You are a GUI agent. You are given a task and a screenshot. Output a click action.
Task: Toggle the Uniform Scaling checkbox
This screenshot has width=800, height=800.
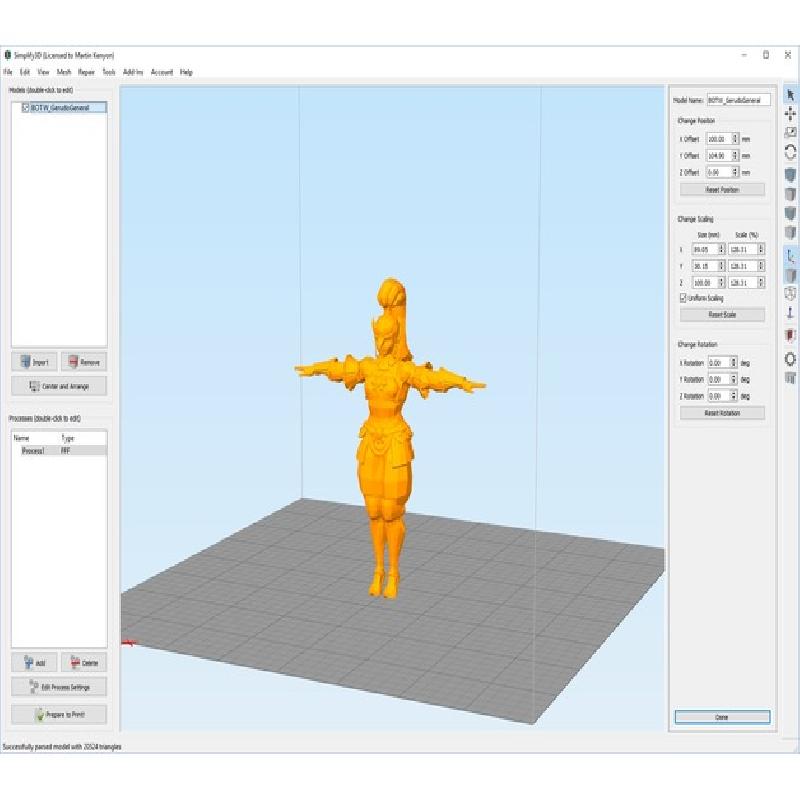[683, 298]
